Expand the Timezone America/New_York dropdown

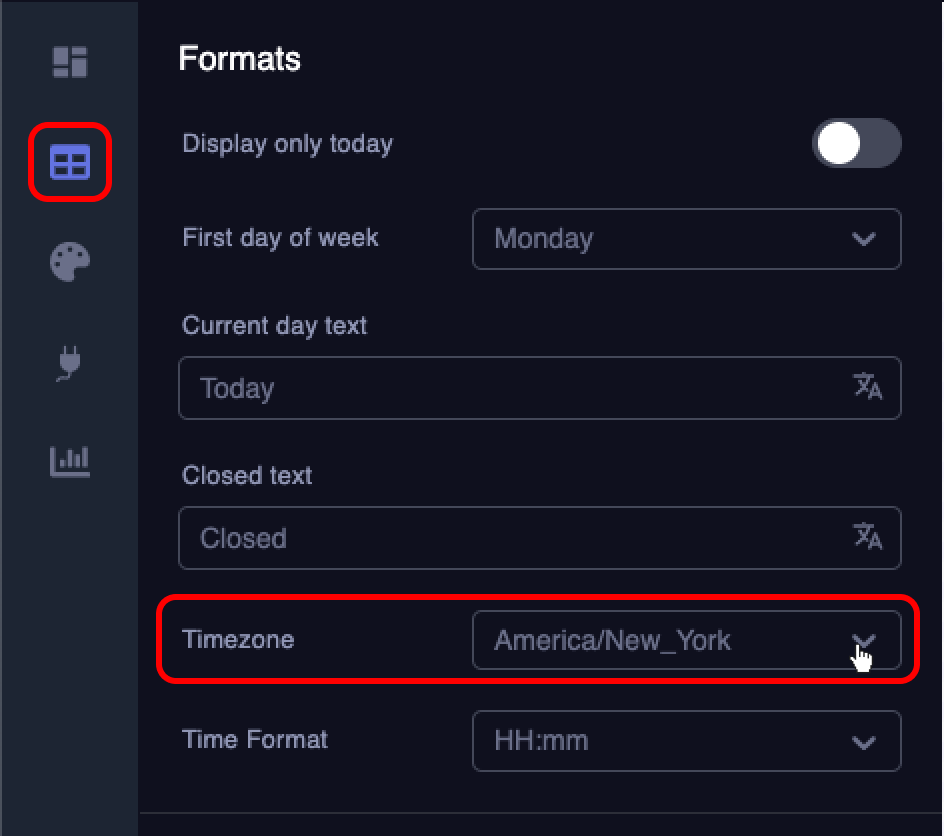(x=686, y=640)
